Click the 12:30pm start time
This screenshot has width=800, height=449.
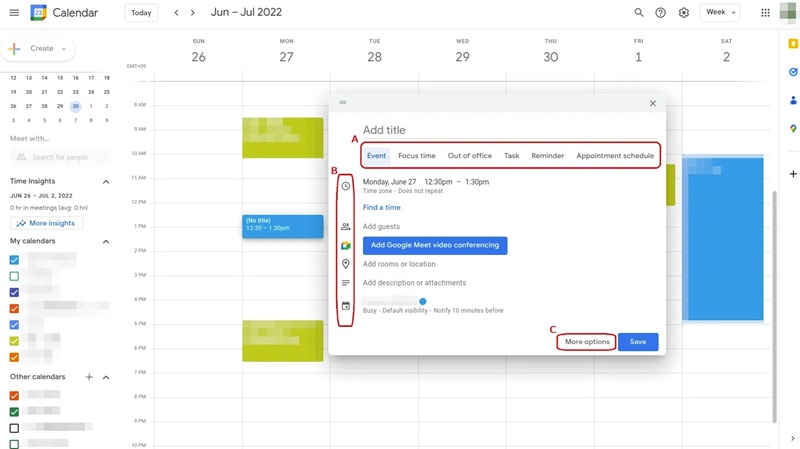coord(438,182)
